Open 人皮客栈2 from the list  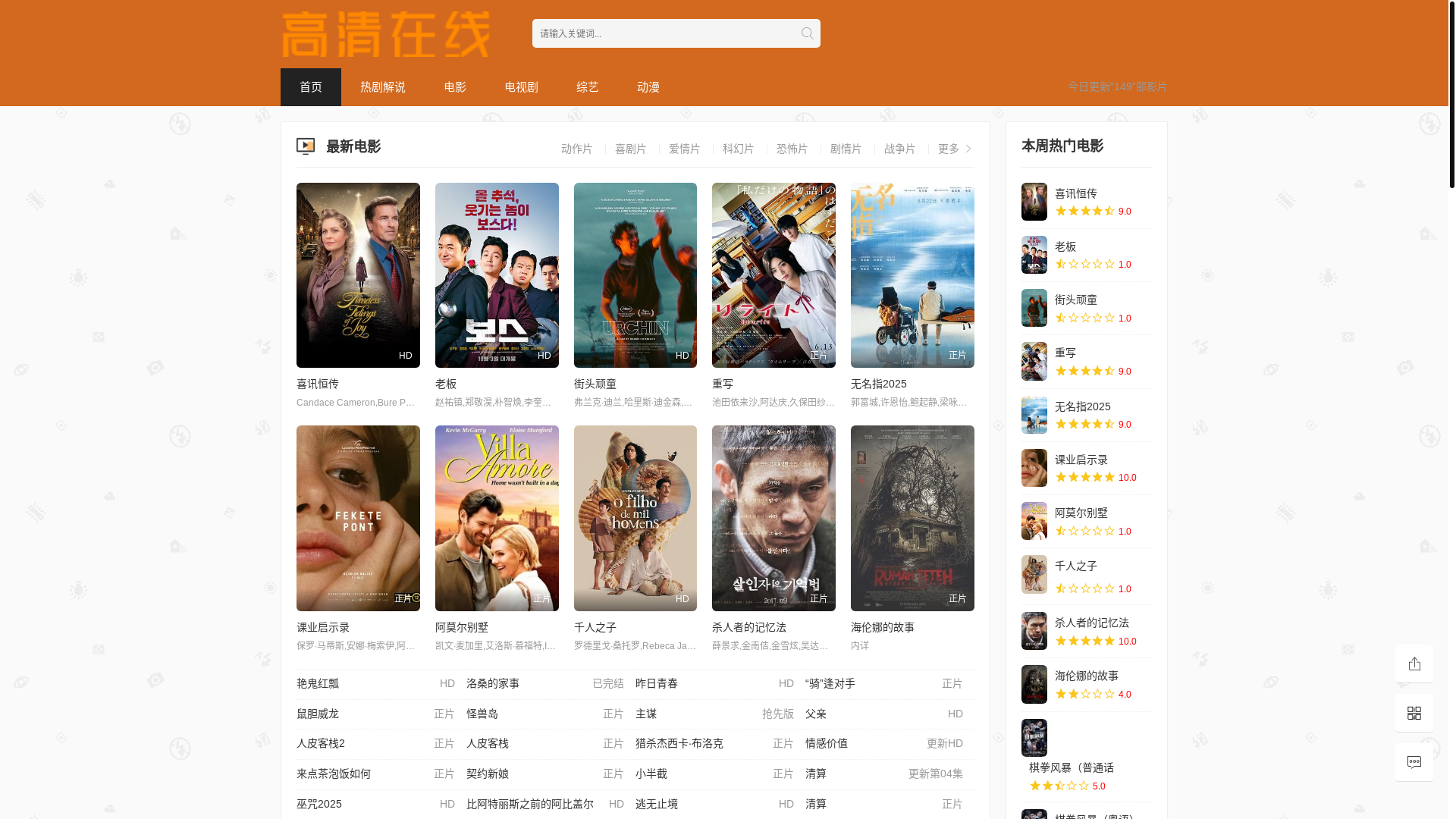coord(321,743)
